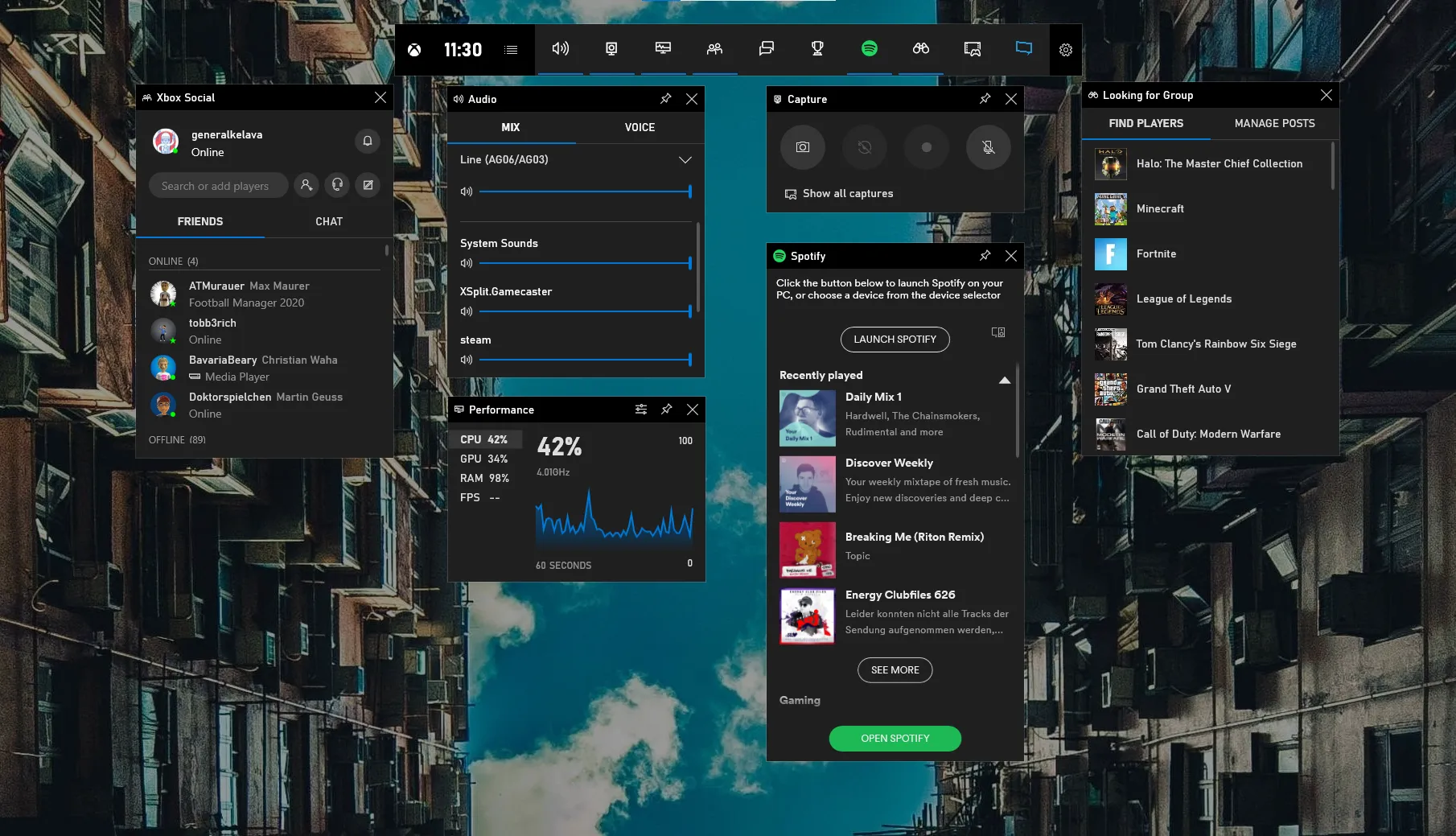The height and width of the screenshot is (836, 1456).
Task: Mute the Line (AG06/AG03) output speaker icon
Action: [467, 191]
